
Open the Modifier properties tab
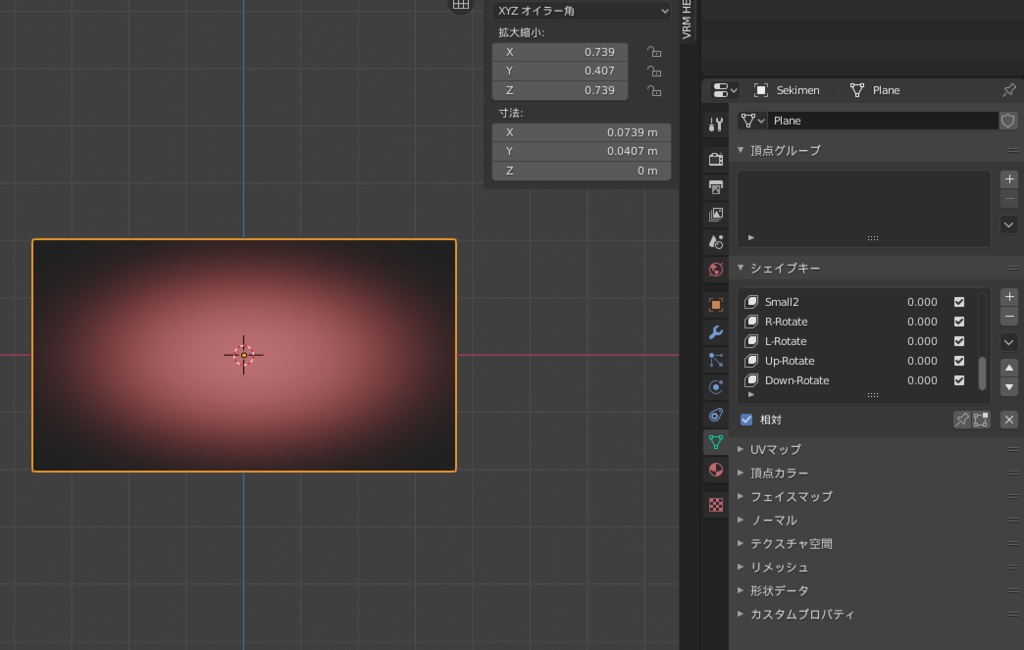715,330
